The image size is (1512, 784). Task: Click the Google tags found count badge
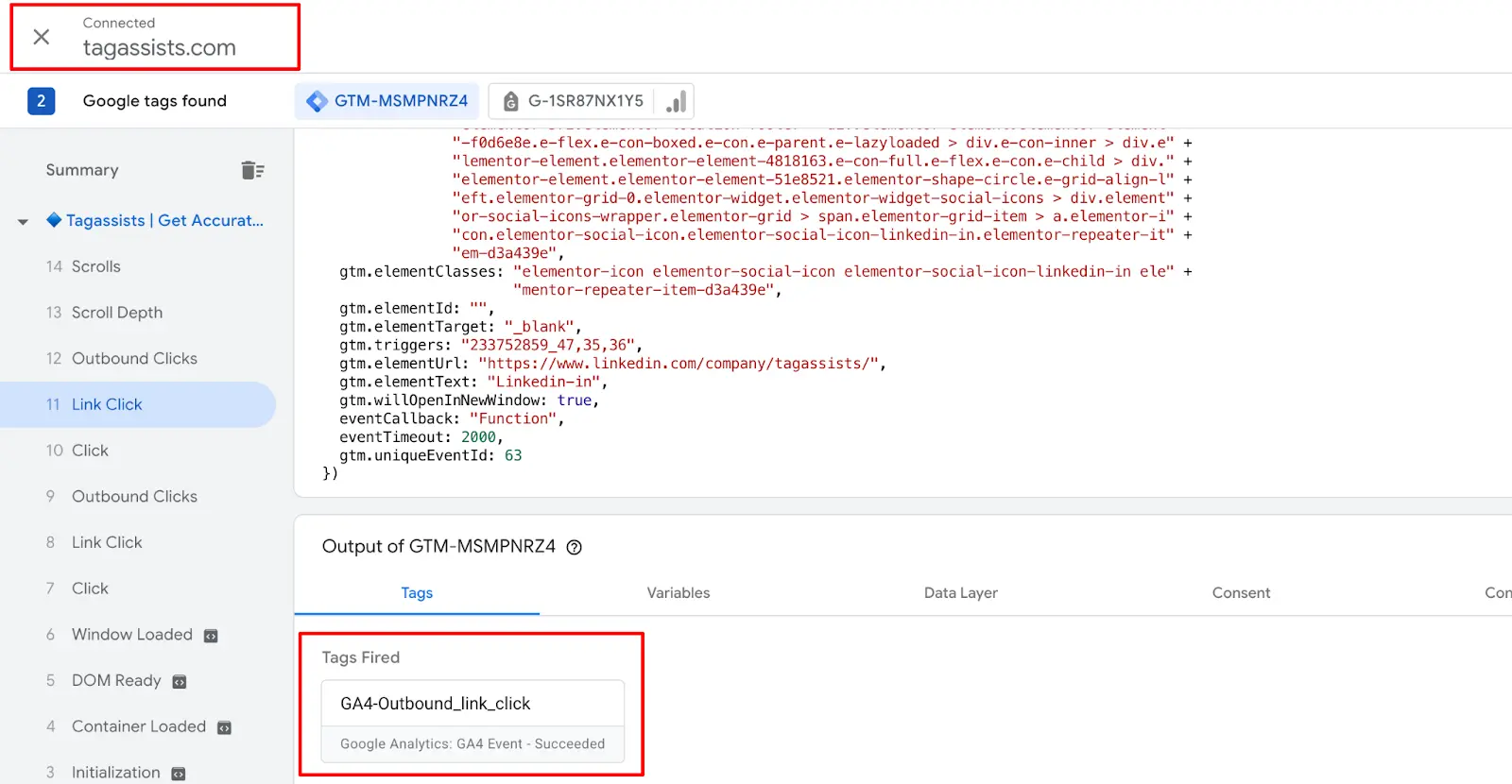coord(41,101)
